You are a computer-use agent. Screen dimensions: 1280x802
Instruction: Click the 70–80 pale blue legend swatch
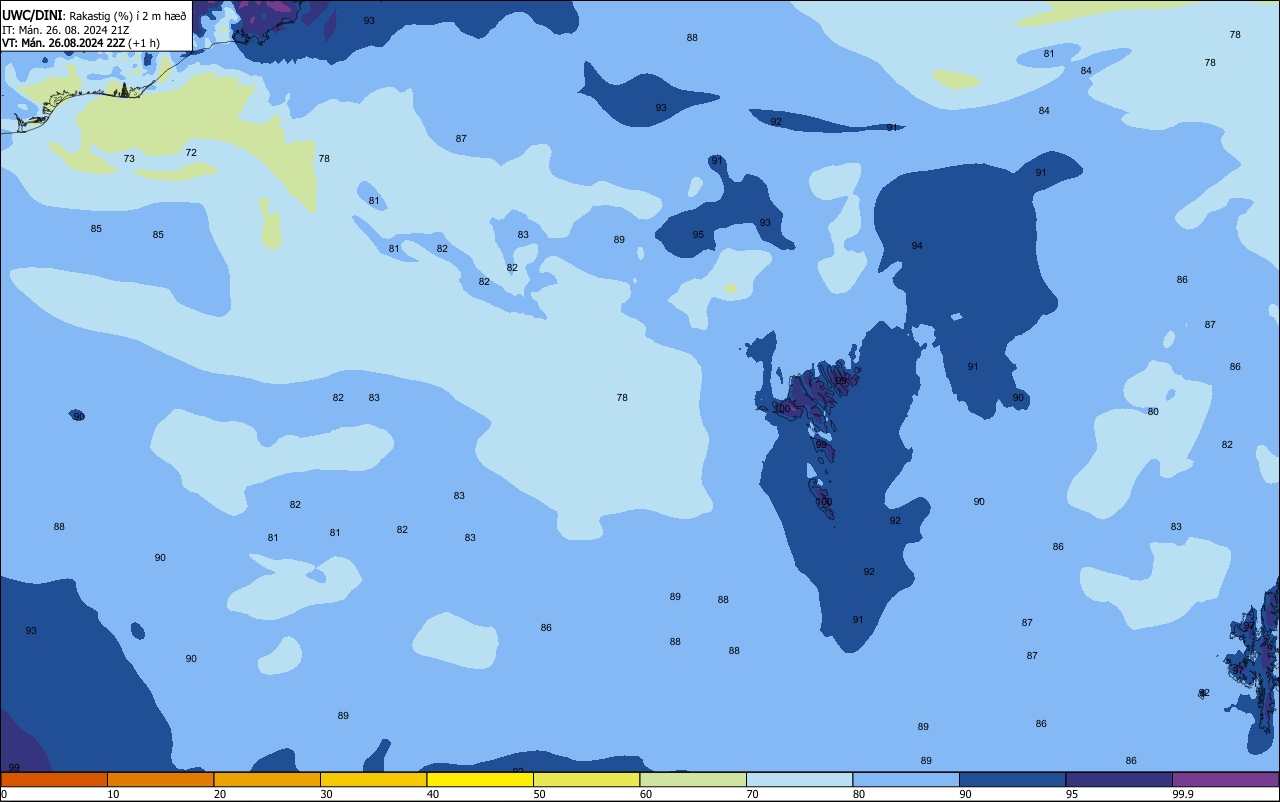coord(799,779)
